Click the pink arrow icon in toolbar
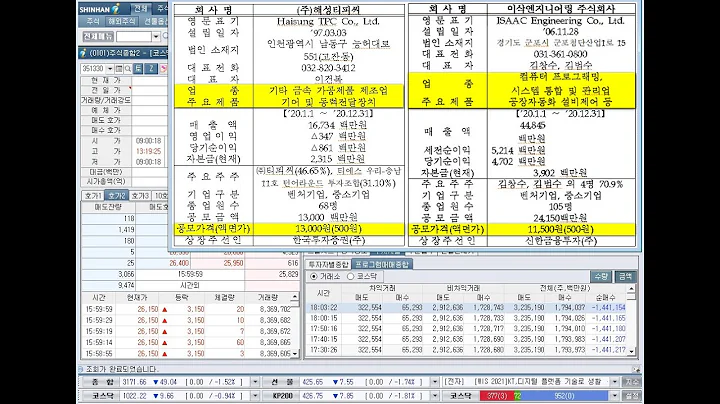The image size is (720, 404). (163, 69)
